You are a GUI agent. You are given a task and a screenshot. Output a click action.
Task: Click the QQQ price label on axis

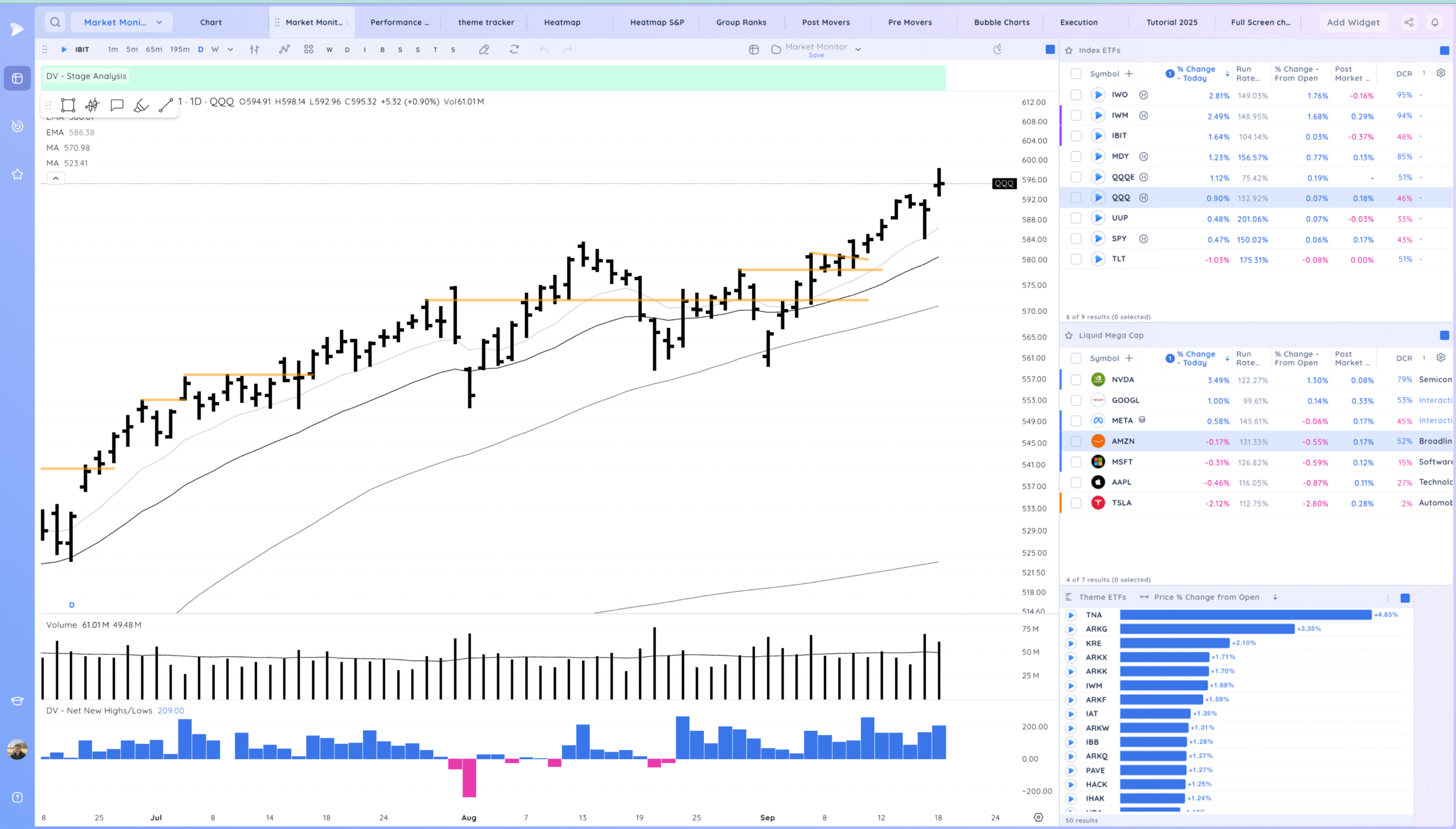coord(1004,183)
